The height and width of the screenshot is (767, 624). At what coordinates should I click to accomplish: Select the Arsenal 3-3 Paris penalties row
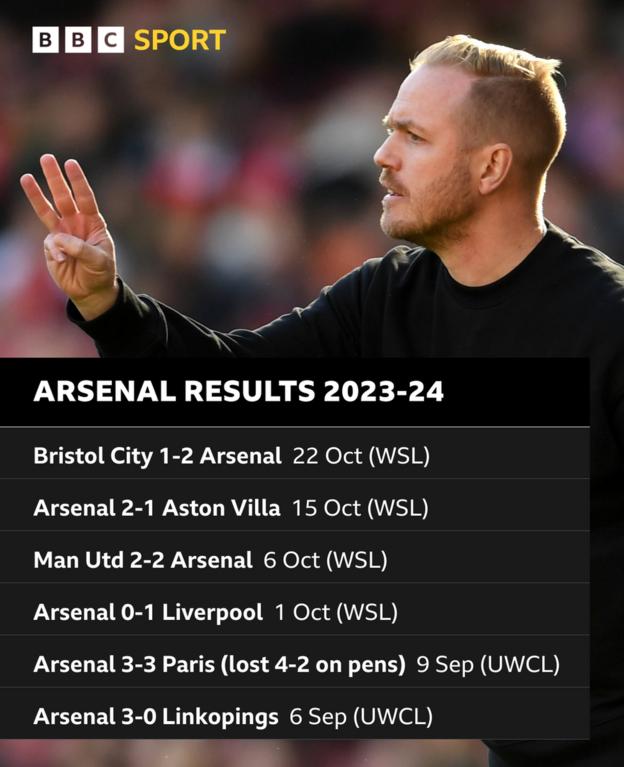(x=294, y=664)
